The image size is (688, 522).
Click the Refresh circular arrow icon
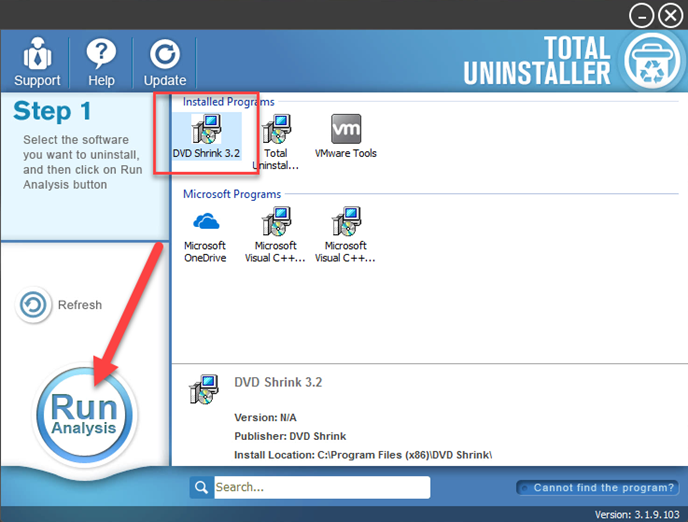point(33,305)
